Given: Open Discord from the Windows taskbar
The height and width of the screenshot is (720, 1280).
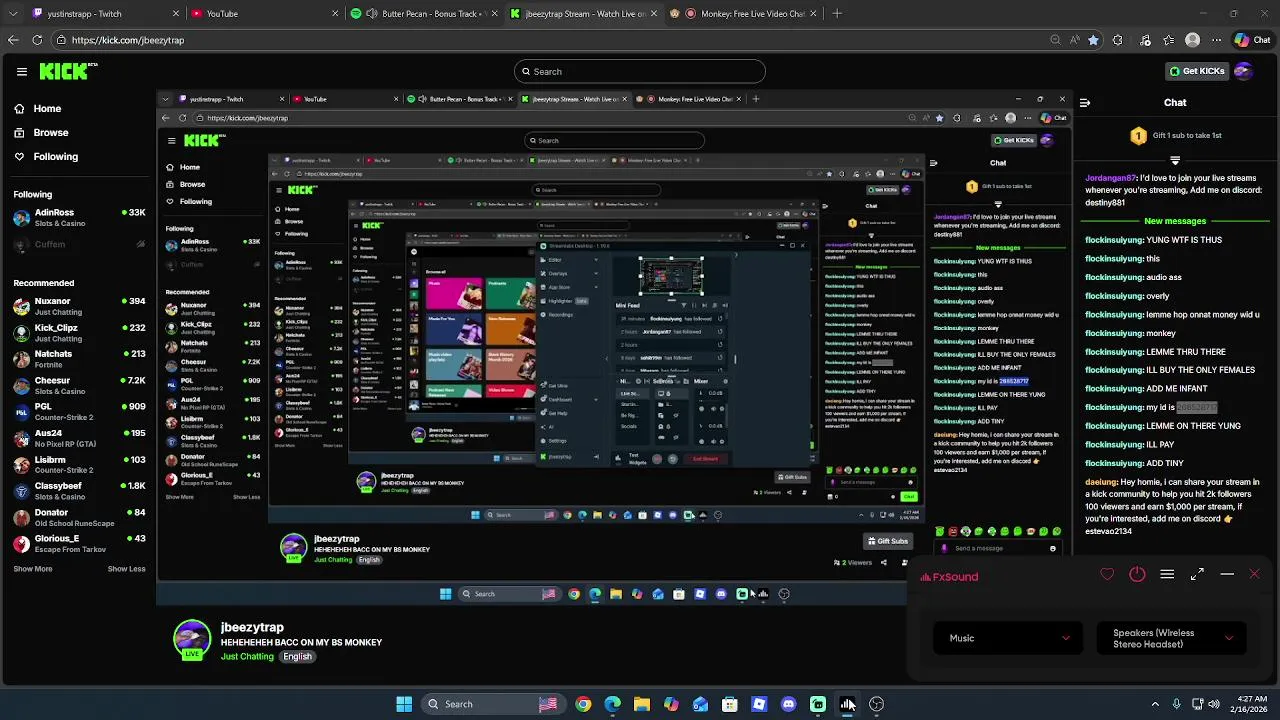Looking at the screenshot, I should pos(789,704).
